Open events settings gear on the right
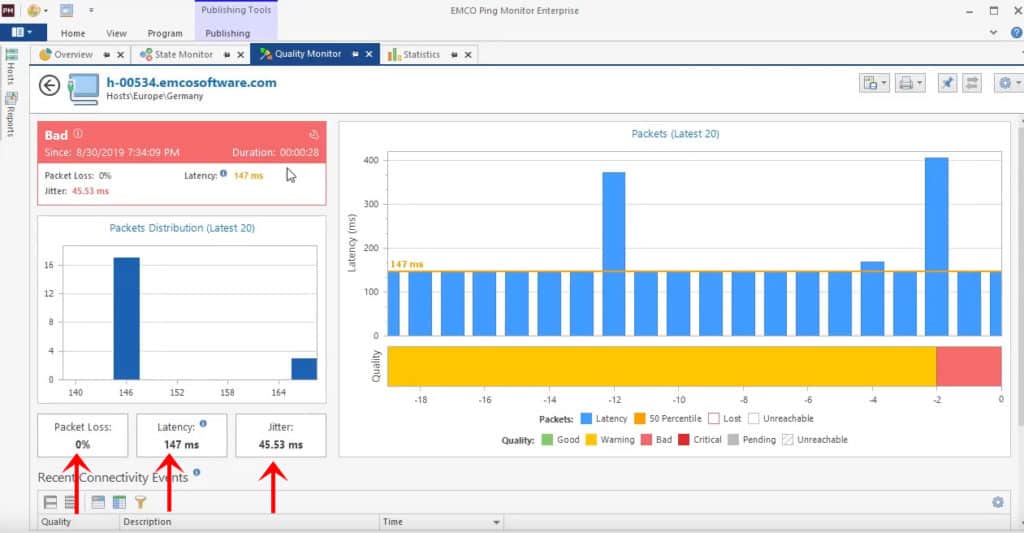1024x533 pixels. 998,502
